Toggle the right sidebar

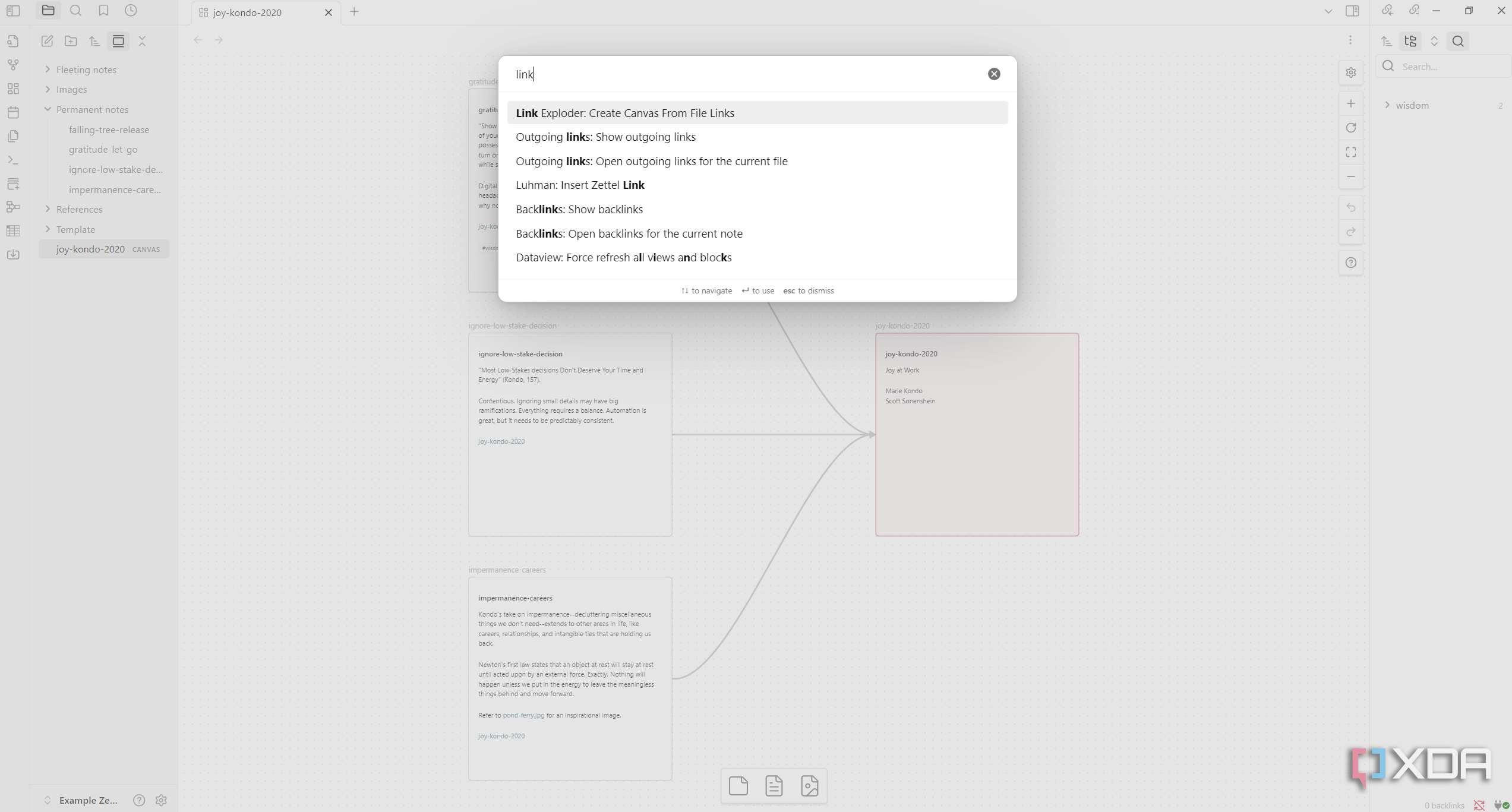1352,11
